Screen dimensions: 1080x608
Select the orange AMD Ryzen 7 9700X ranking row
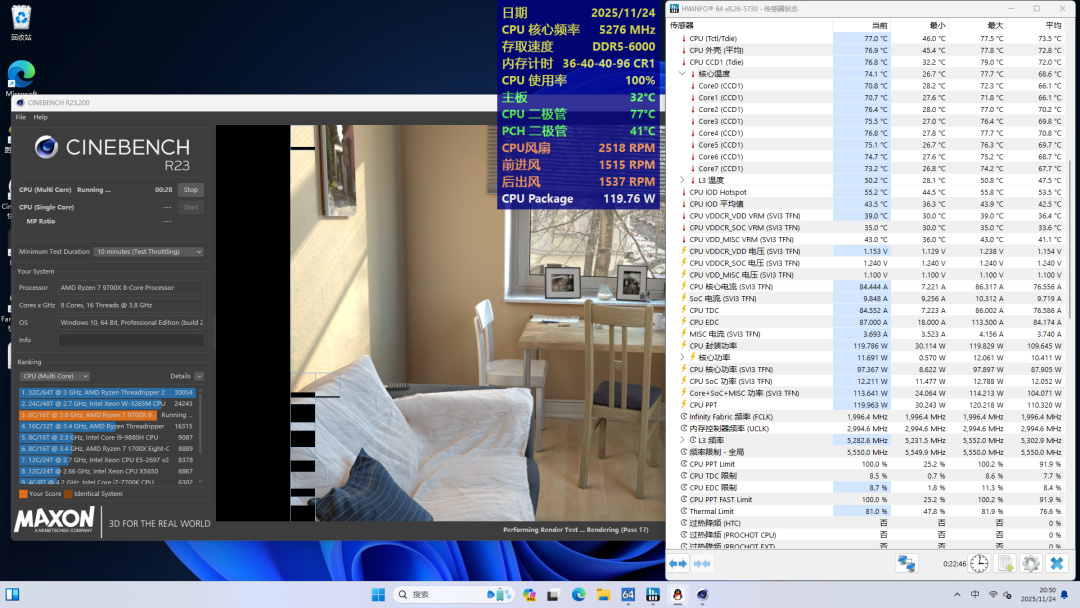coord(107,415)
